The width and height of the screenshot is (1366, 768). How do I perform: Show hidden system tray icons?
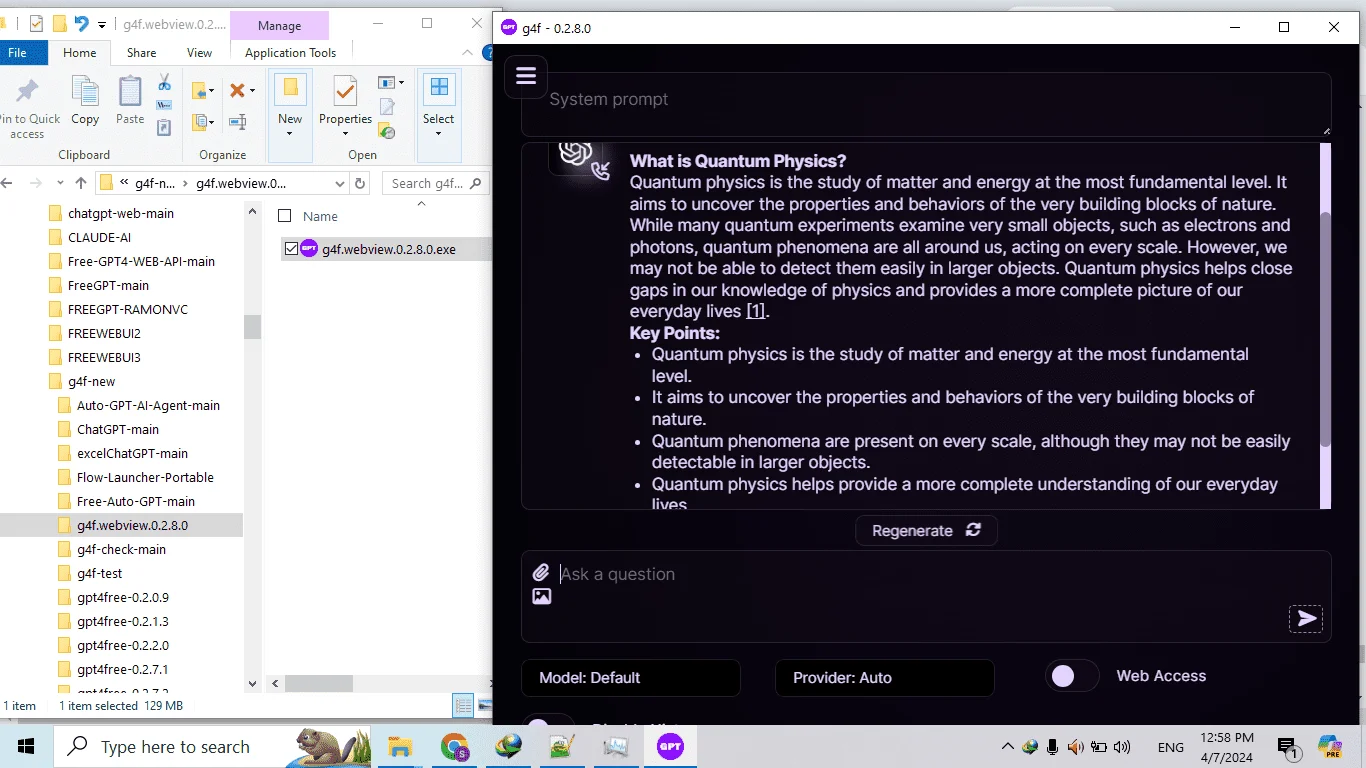pos(1008,747)
